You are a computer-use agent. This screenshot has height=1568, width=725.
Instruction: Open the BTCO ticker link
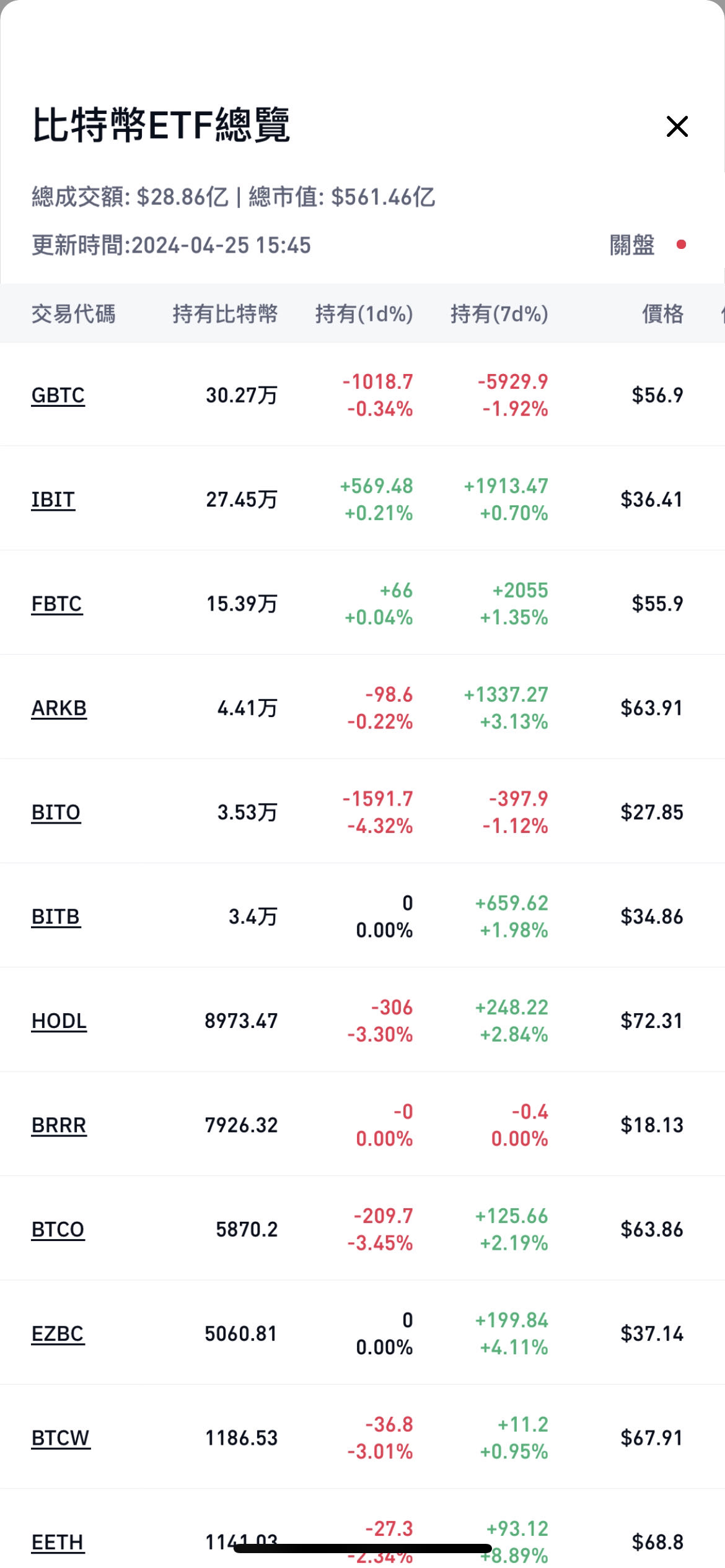pos(58,1229)
